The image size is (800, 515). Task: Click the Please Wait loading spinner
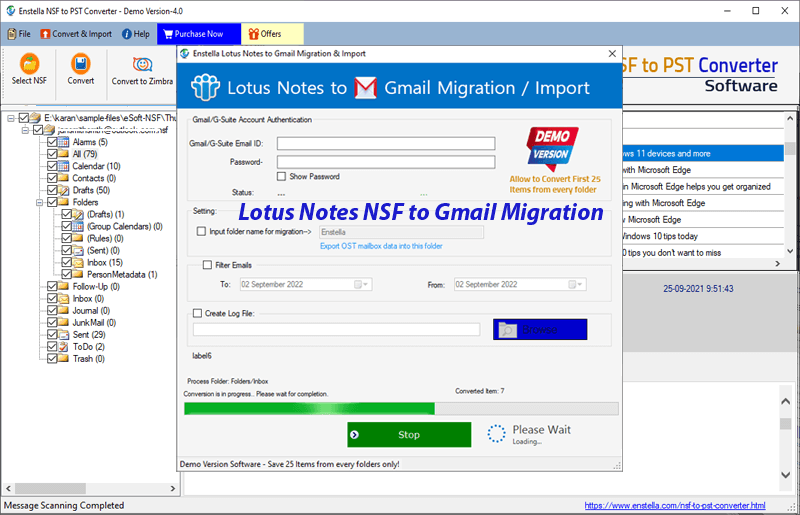(x=496, y=434)
